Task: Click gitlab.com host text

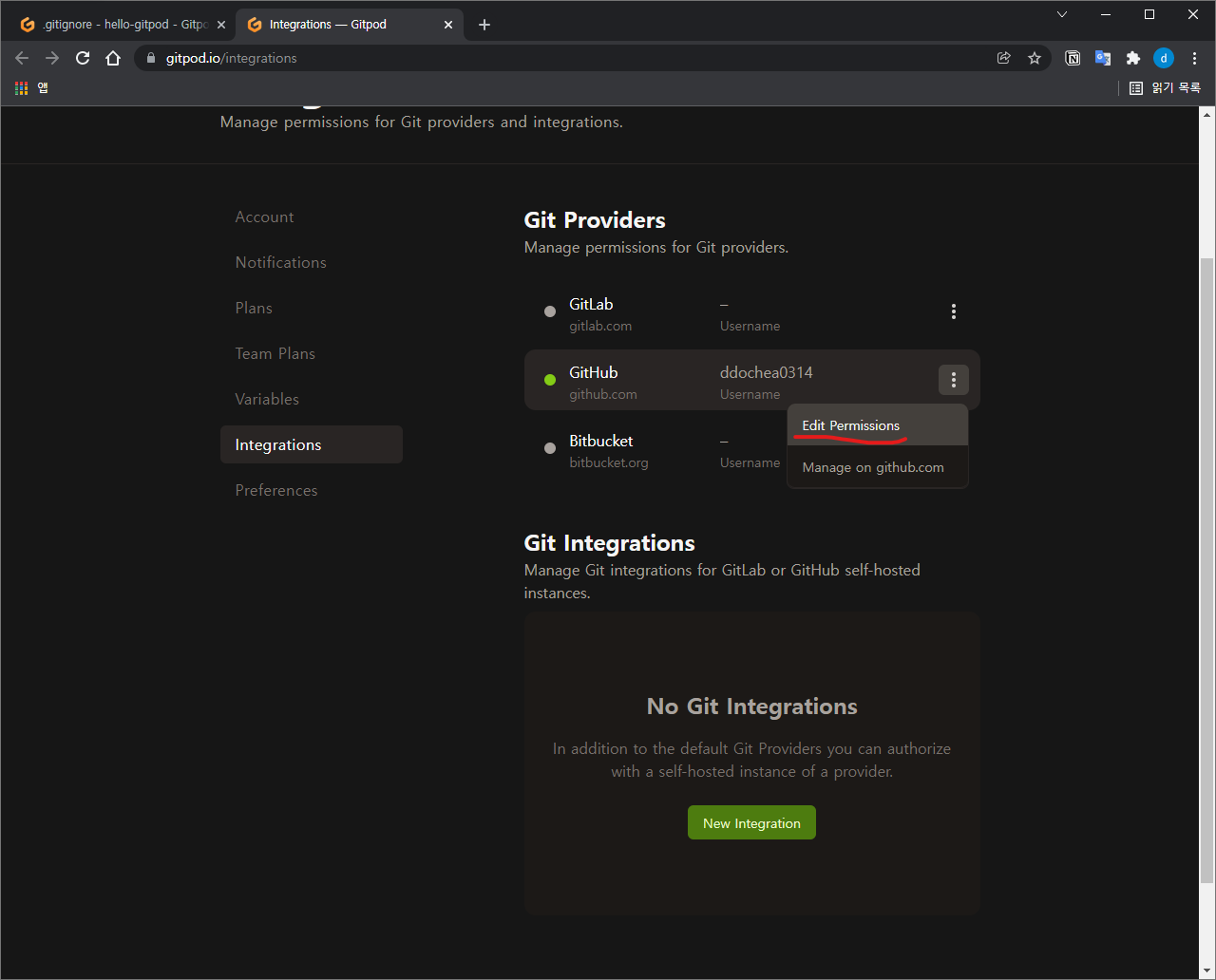Action: point(600,326)
